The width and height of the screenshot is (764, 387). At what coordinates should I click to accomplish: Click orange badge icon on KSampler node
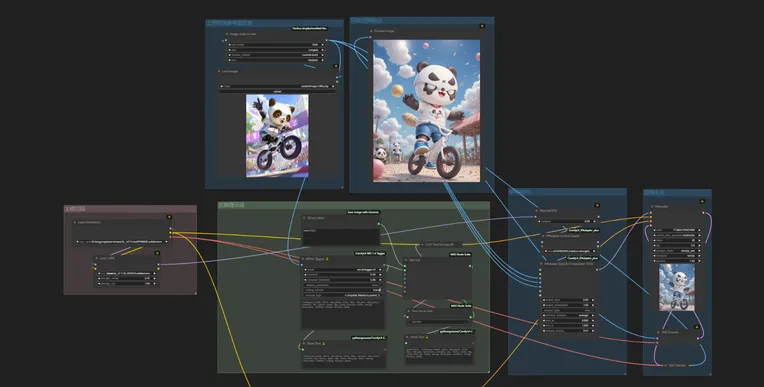click(x=702, y=201)
